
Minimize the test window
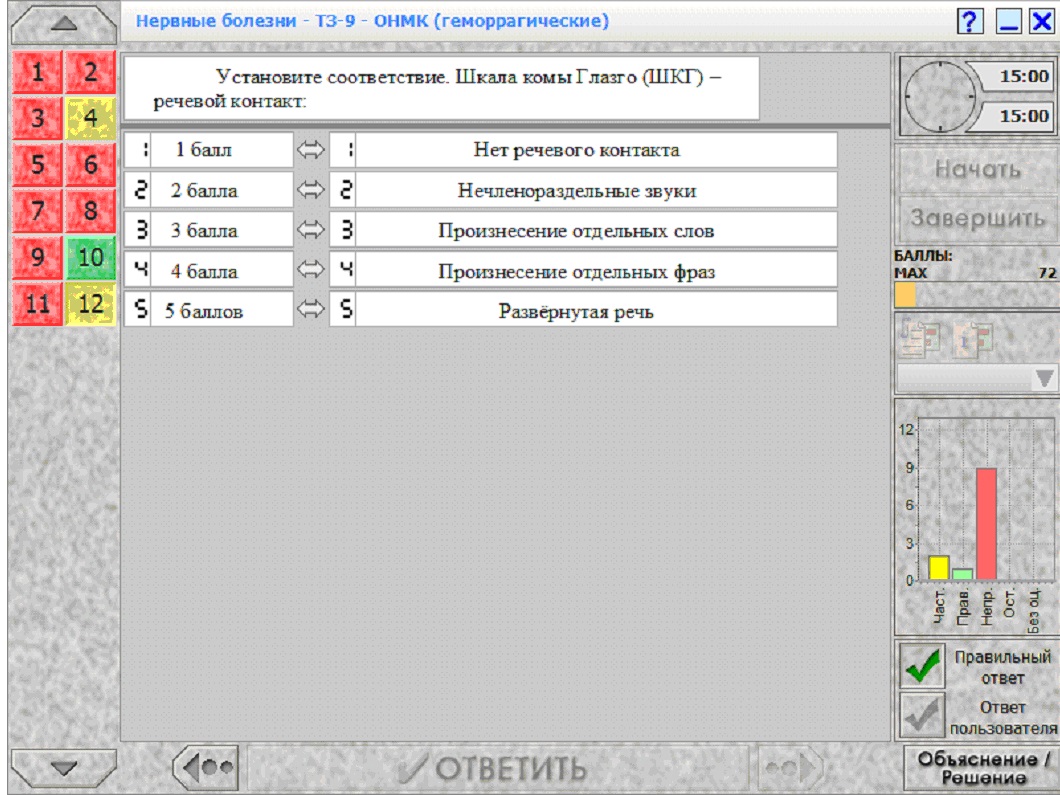[1008, 22]
